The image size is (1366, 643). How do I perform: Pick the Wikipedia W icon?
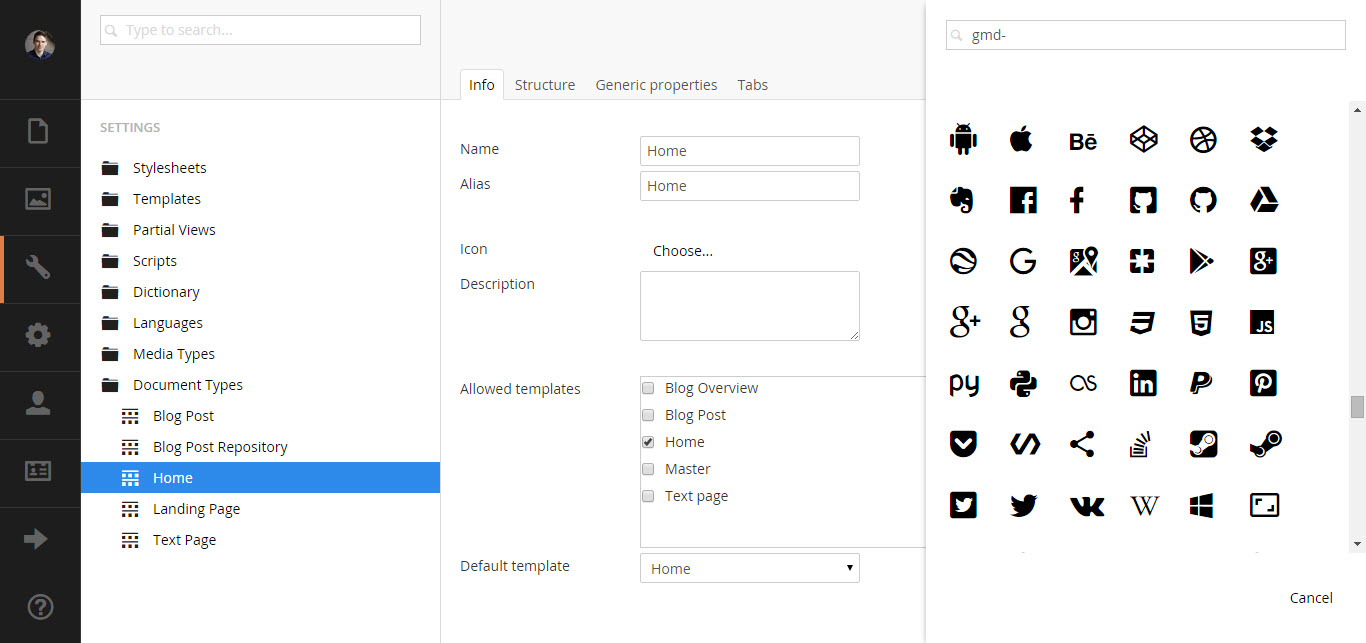click(x=1144, y=506)
